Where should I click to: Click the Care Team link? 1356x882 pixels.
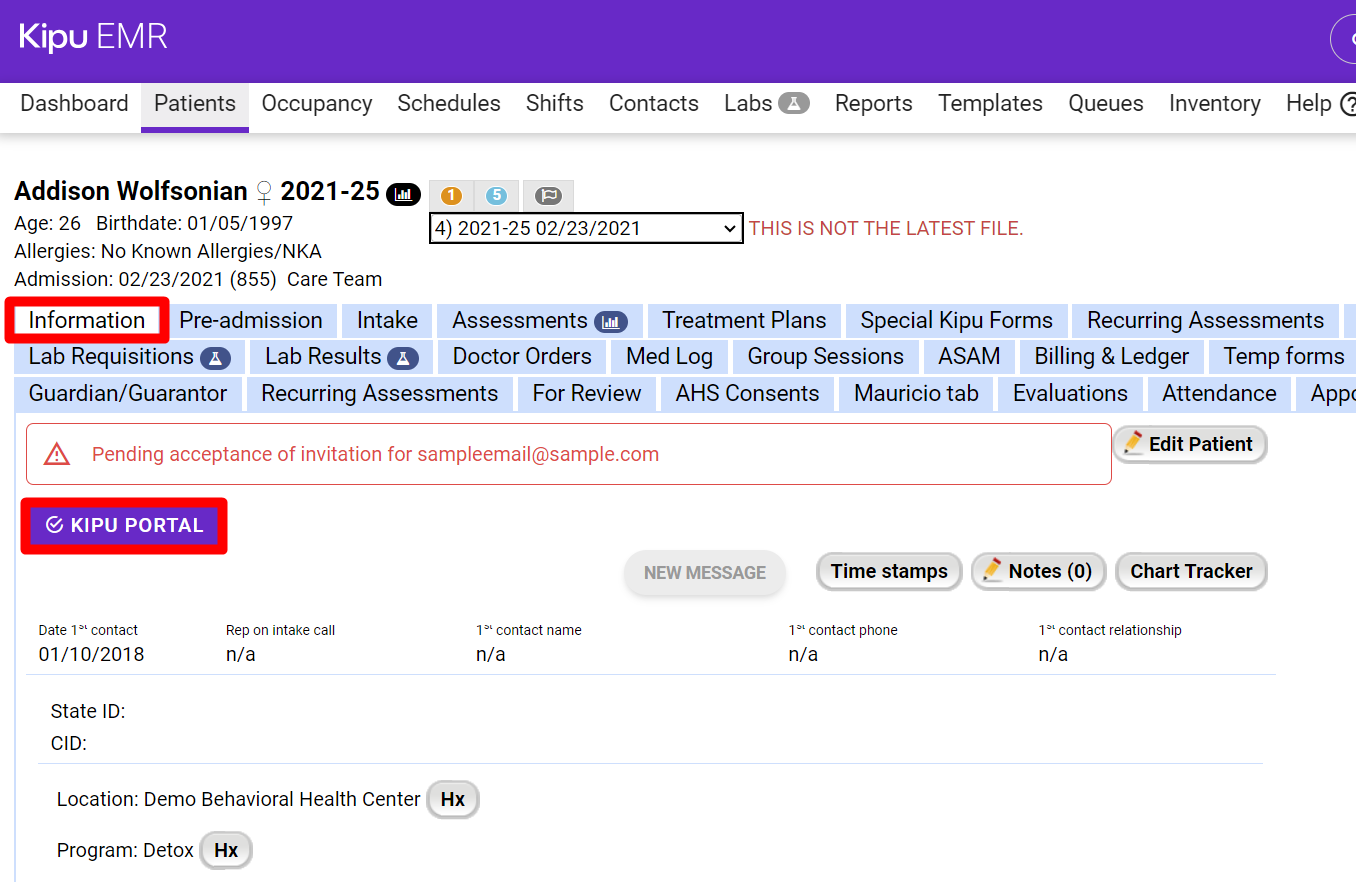pyautogui.click(x=334, y=280)
